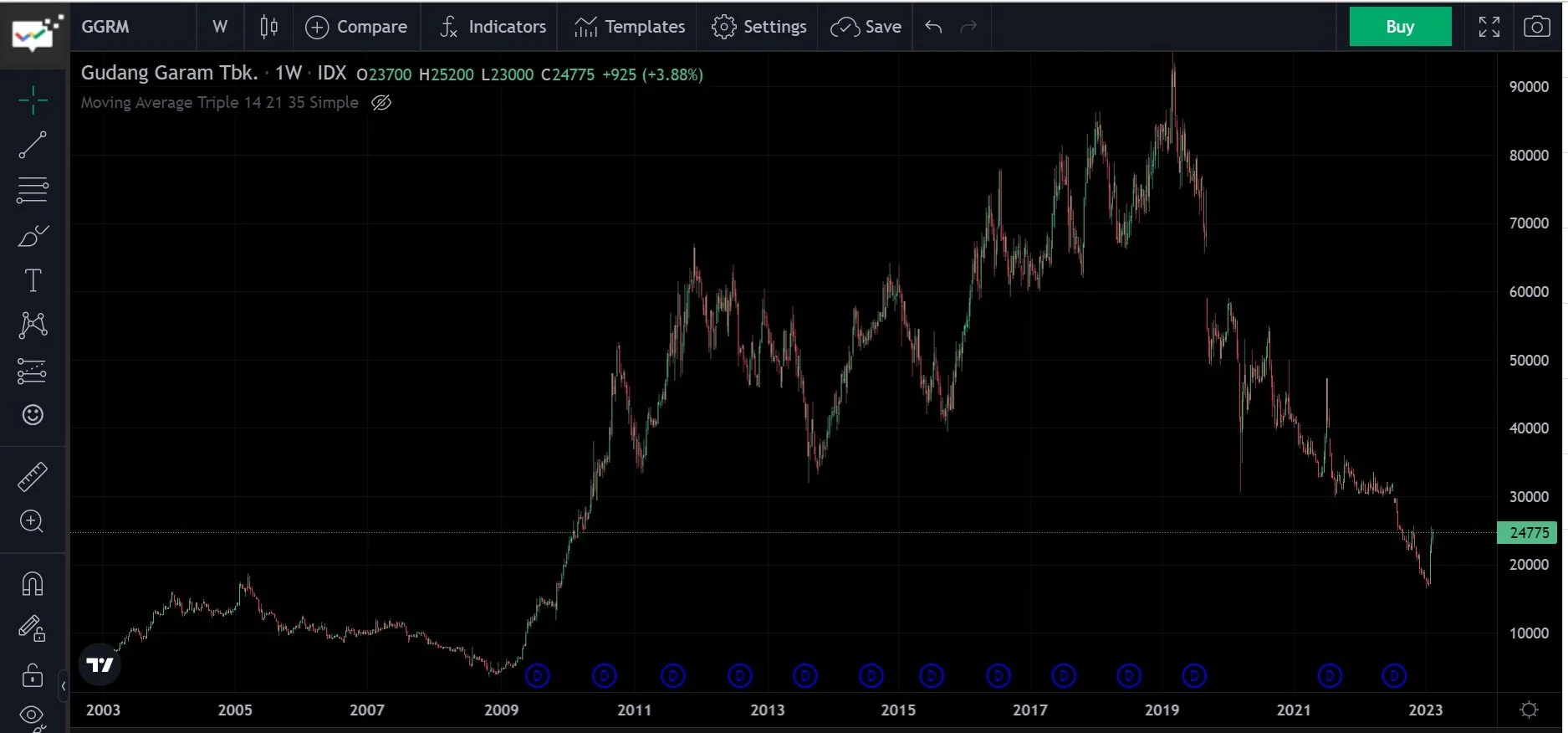Click the 40000 price axis label
Screen dimensions: 1568x733
click(1529, 428)
